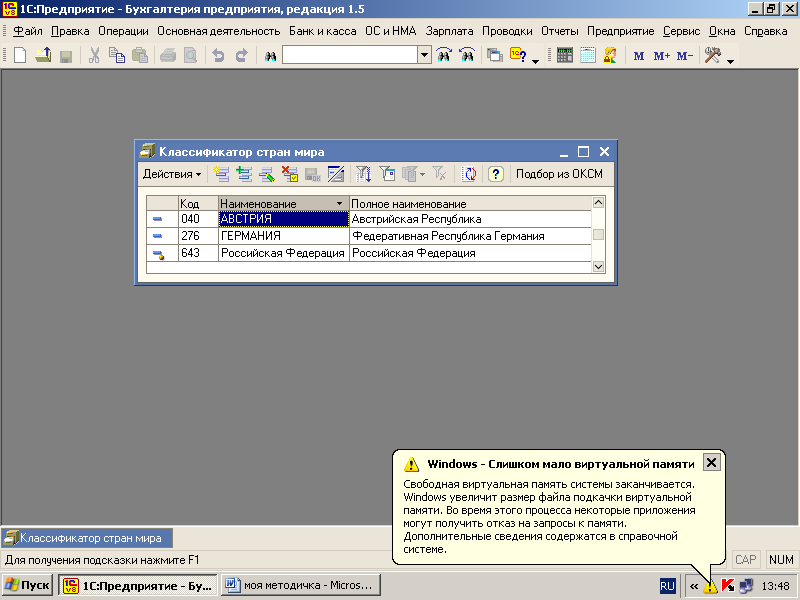The width and height of the screenshot is (800, 600).
Task: Open the Зарплата menu
Action: (449, 31)
